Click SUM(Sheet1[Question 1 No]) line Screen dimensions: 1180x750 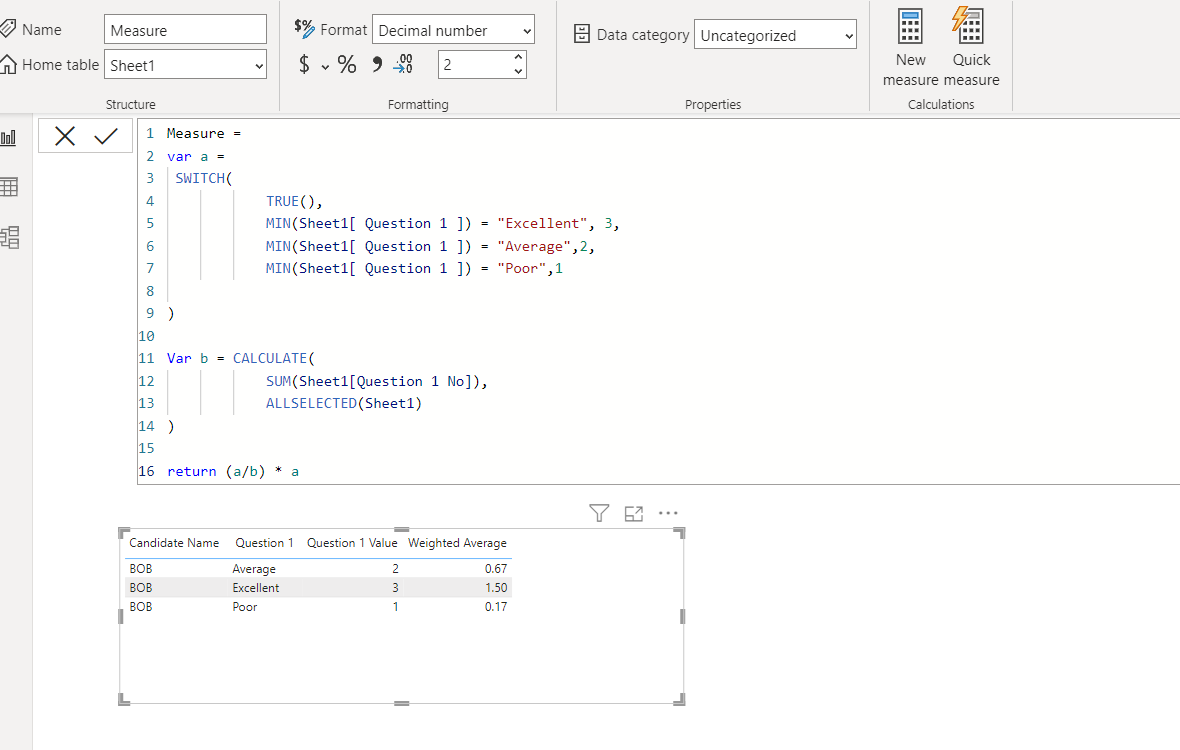(377, 381)
